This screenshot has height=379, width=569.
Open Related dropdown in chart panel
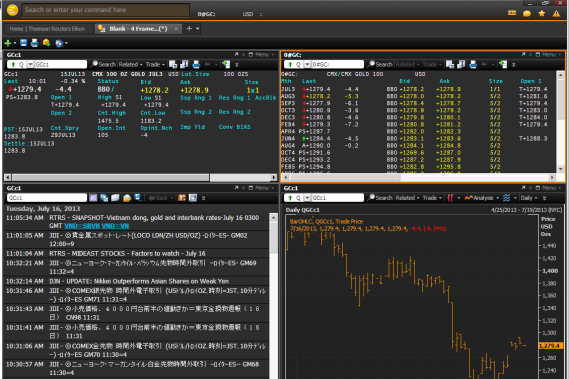tap(407, 197)
